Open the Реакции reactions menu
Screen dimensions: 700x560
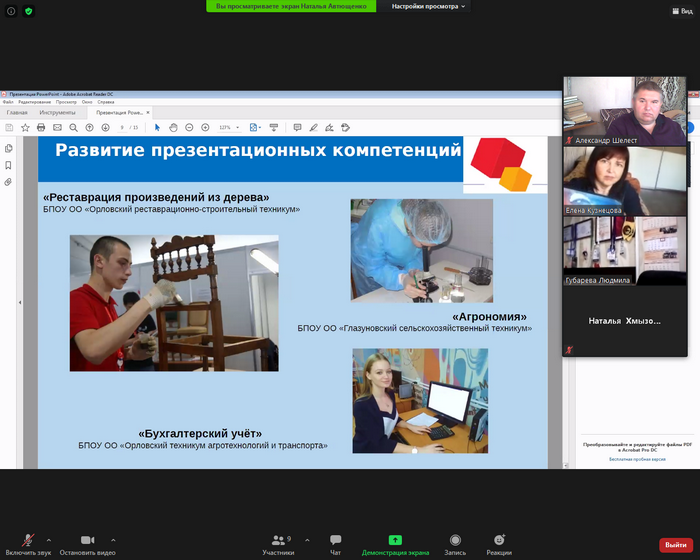coord(499,543)
